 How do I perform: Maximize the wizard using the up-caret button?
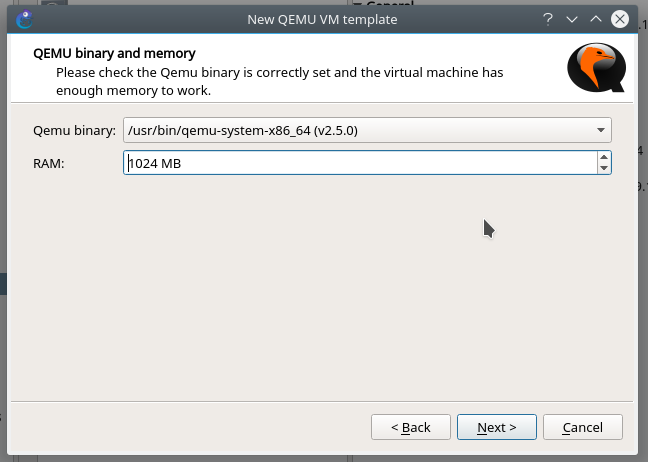pos(596,19)
